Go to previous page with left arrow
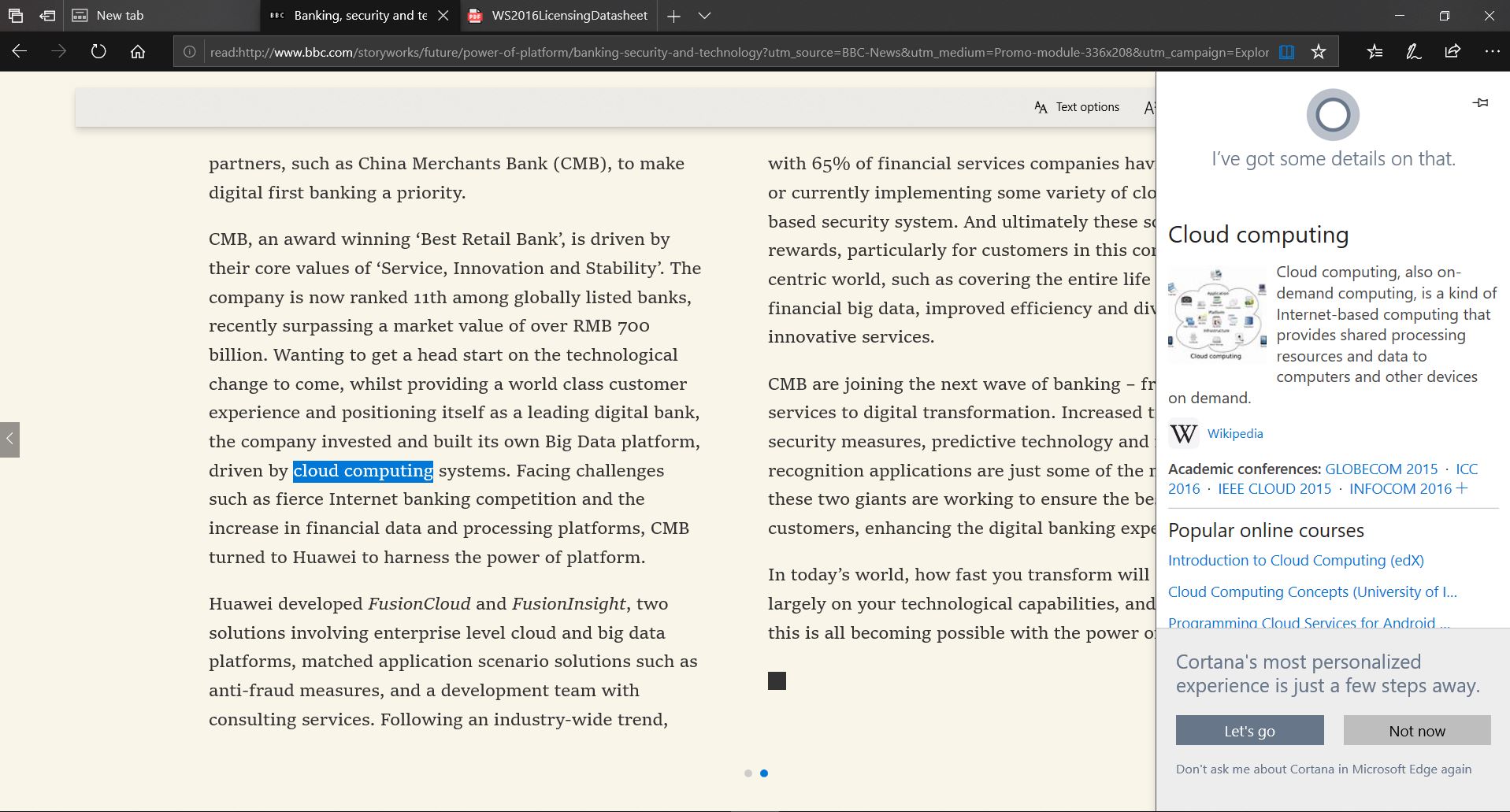This screenshot has height=812, width=1510. point(9,439)
